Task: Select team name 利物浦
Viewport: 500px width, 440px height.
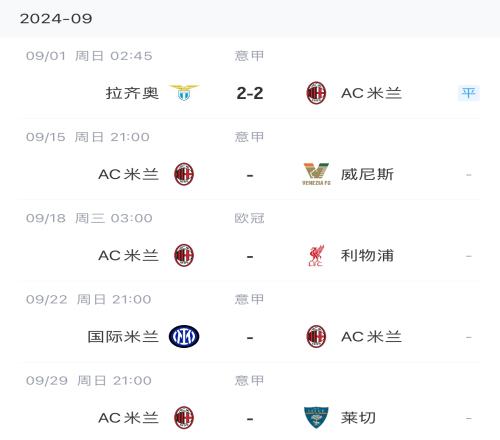Action: coord(367,256)
